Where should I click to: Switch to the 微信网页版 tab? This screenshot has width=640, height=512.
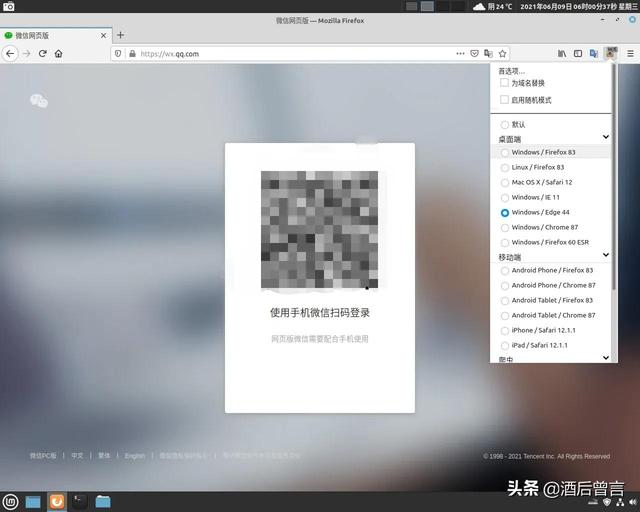coord(50,35)
